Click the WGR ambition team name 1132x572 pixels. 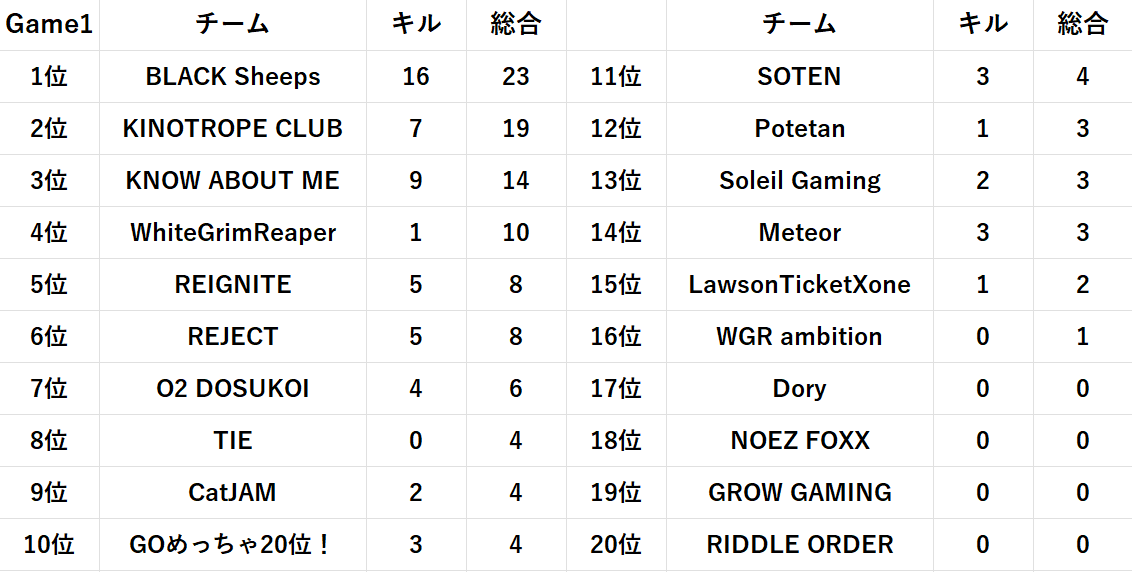(799, 337)
